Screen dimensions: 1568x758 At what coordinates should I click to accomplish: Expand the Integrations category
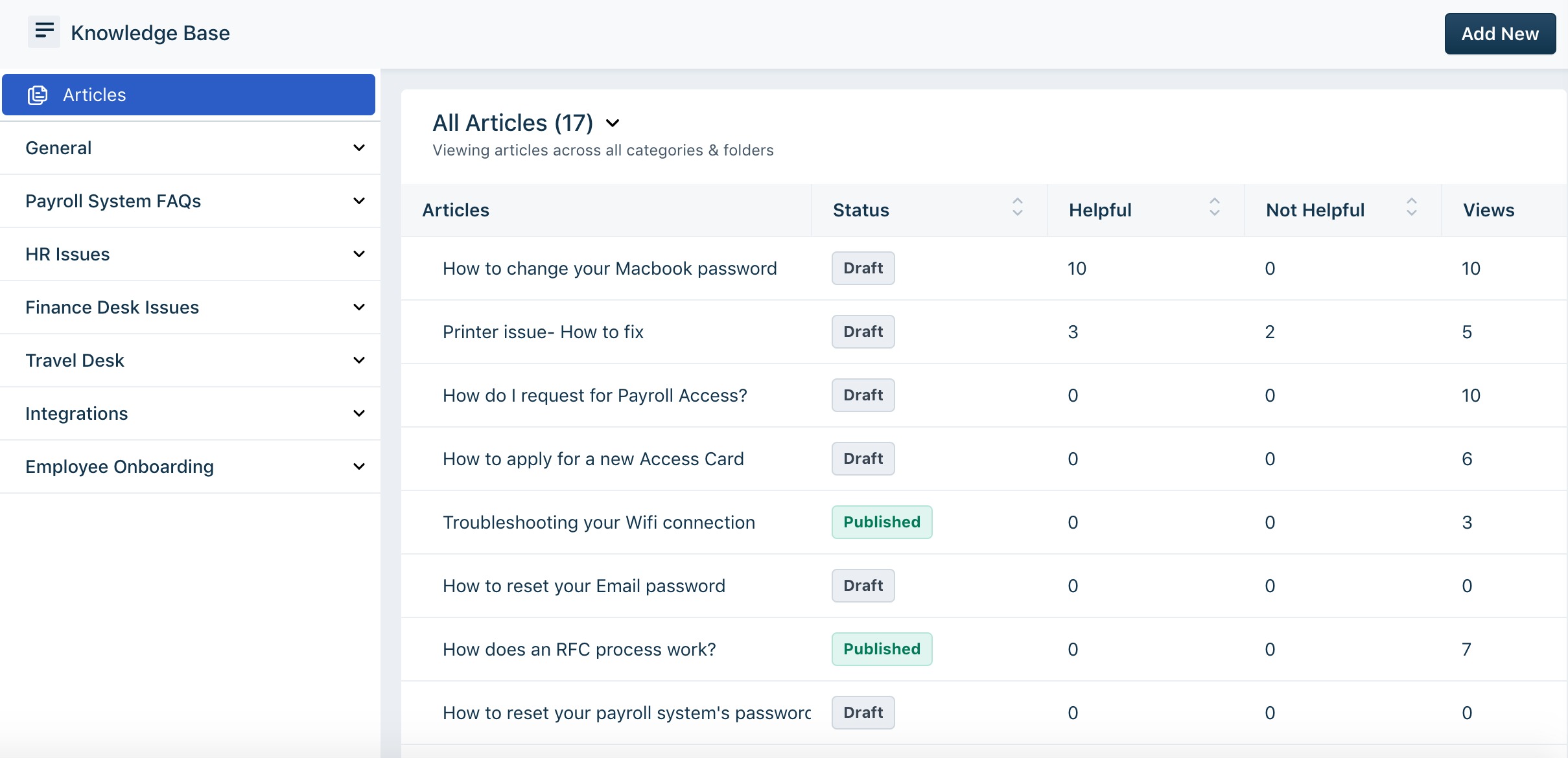tap(358, 414)
